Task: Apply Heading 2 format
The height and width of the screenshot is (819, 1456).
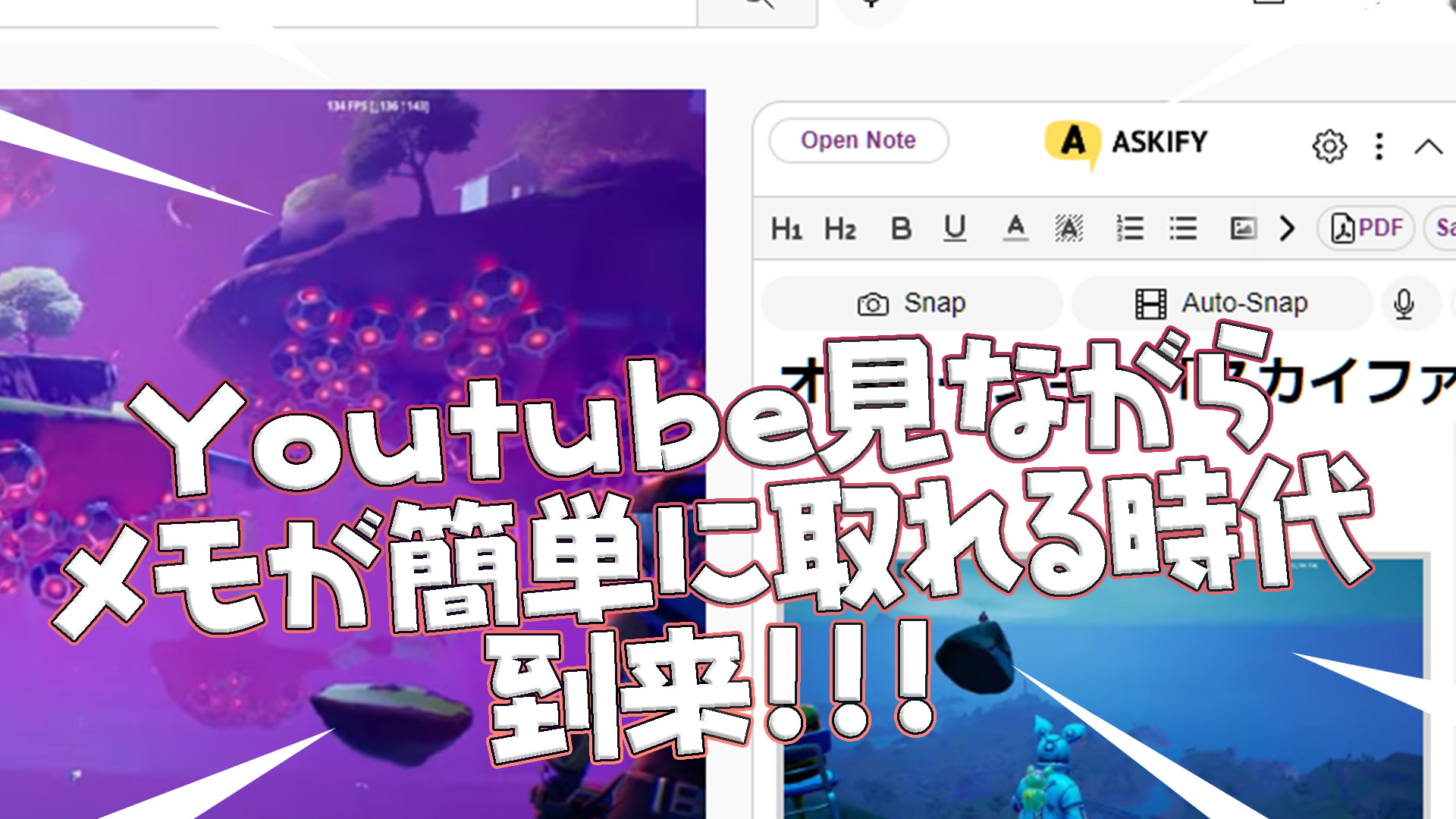Action: click(x=840, y=228)
